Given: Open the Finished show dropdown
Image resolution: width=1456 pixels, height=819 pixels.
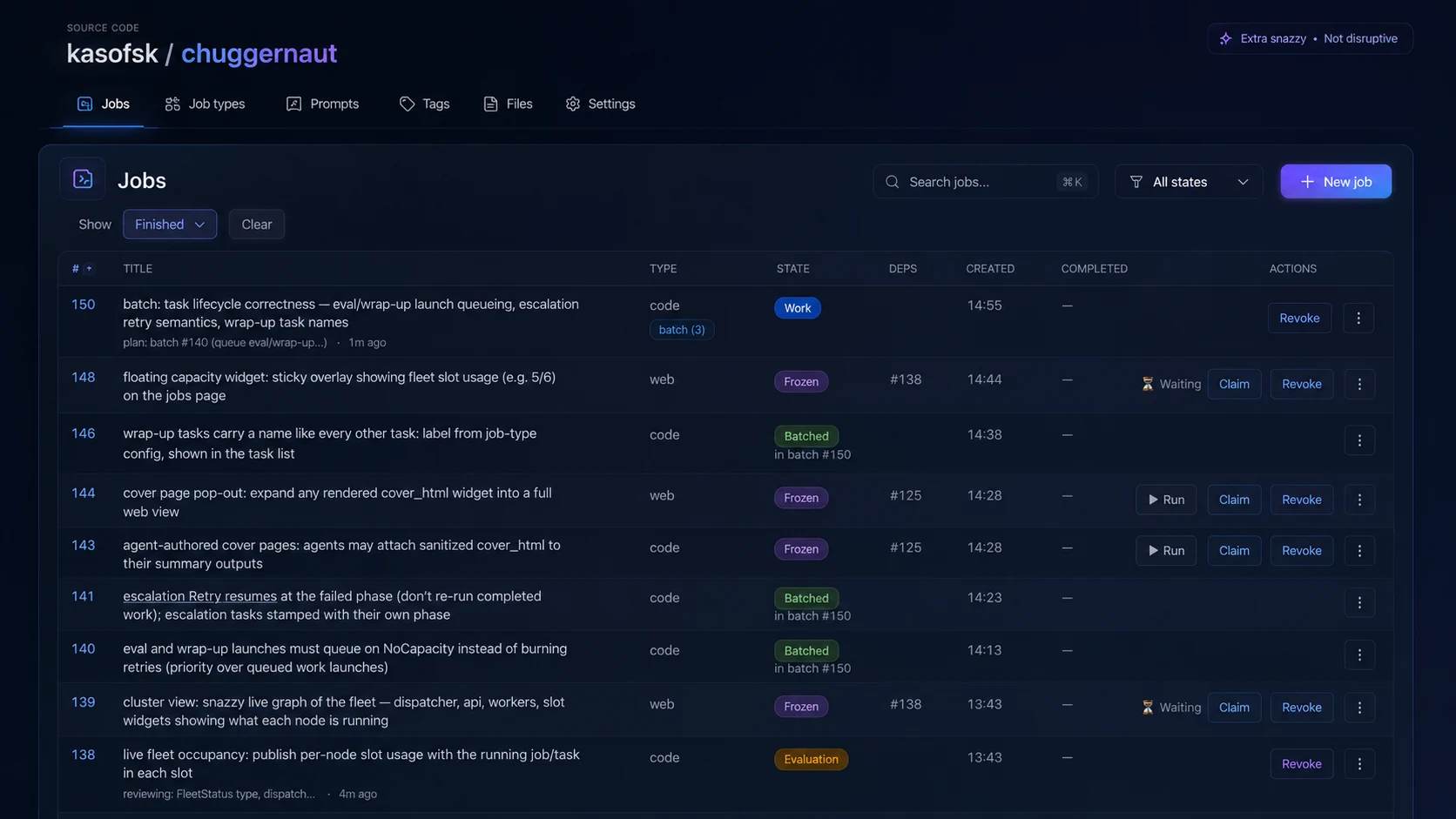Looking at the screenshot, I should tap(170, 225).
